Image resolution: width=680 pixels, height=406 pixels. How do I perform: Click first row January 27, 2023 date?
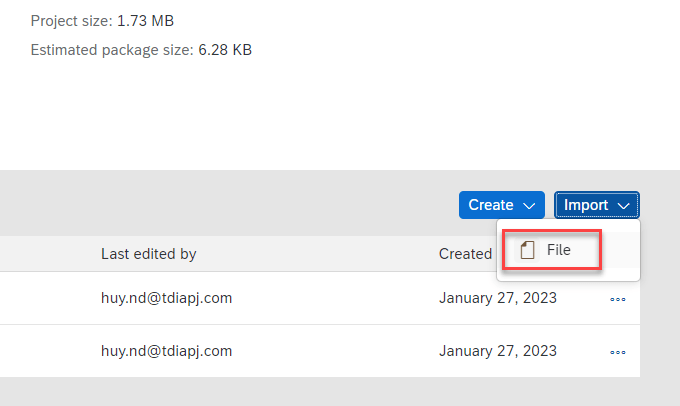497,297
